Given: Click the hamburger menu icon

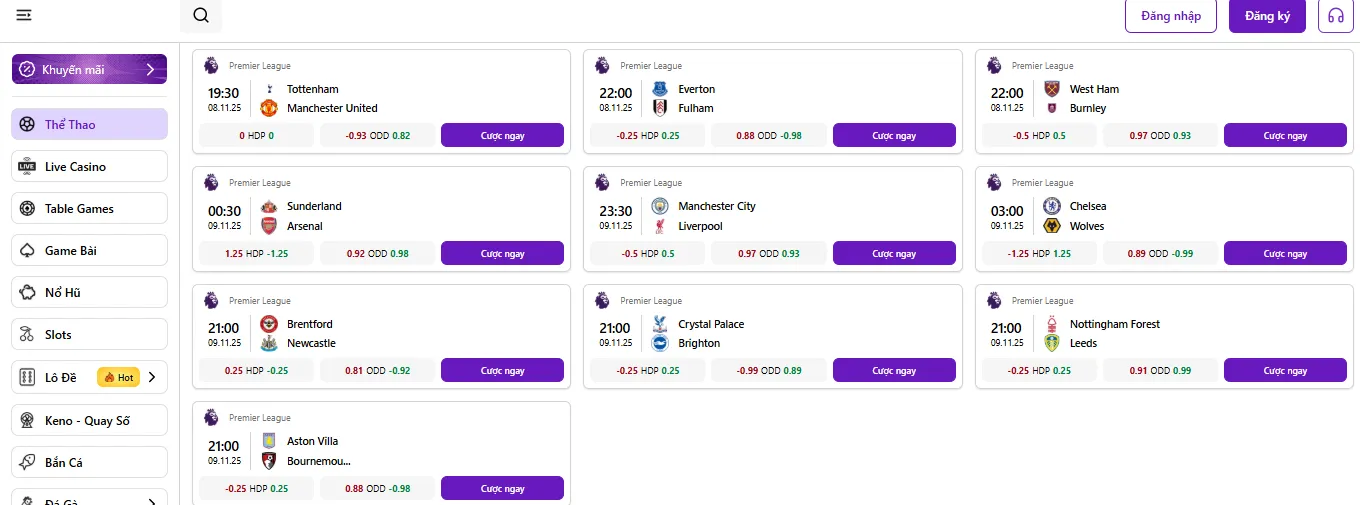Looking at the screenshot, I should point(24,15).
